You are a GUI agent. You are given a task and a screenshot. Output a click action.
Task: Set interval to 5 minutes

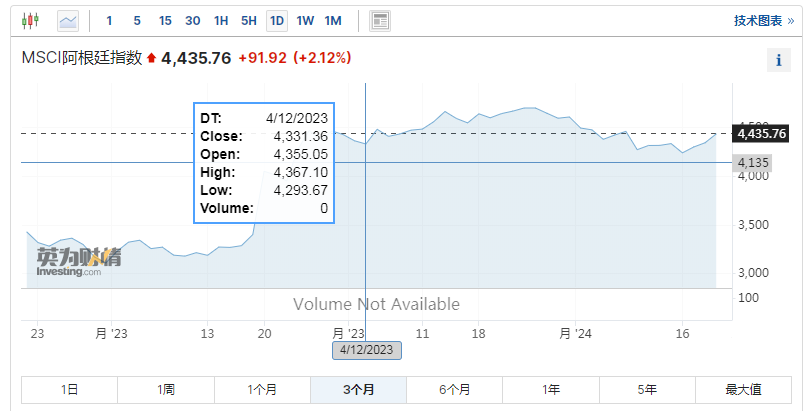(x=137, y=21)
